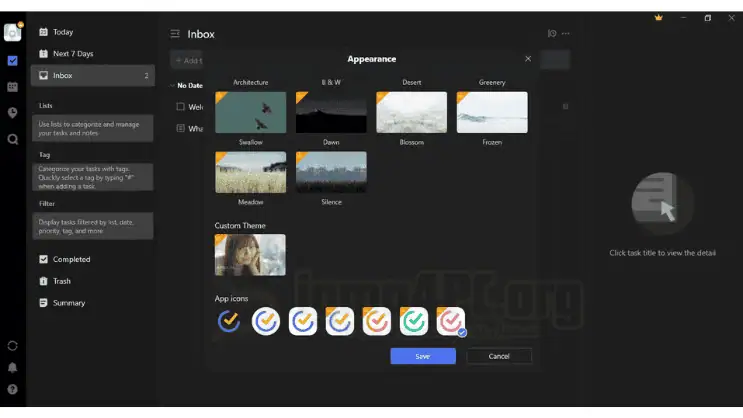Image resolution: width=743 pixels, height=418 pixels.
Task: Select the second white circular app icon
Action: click(266, 321)
